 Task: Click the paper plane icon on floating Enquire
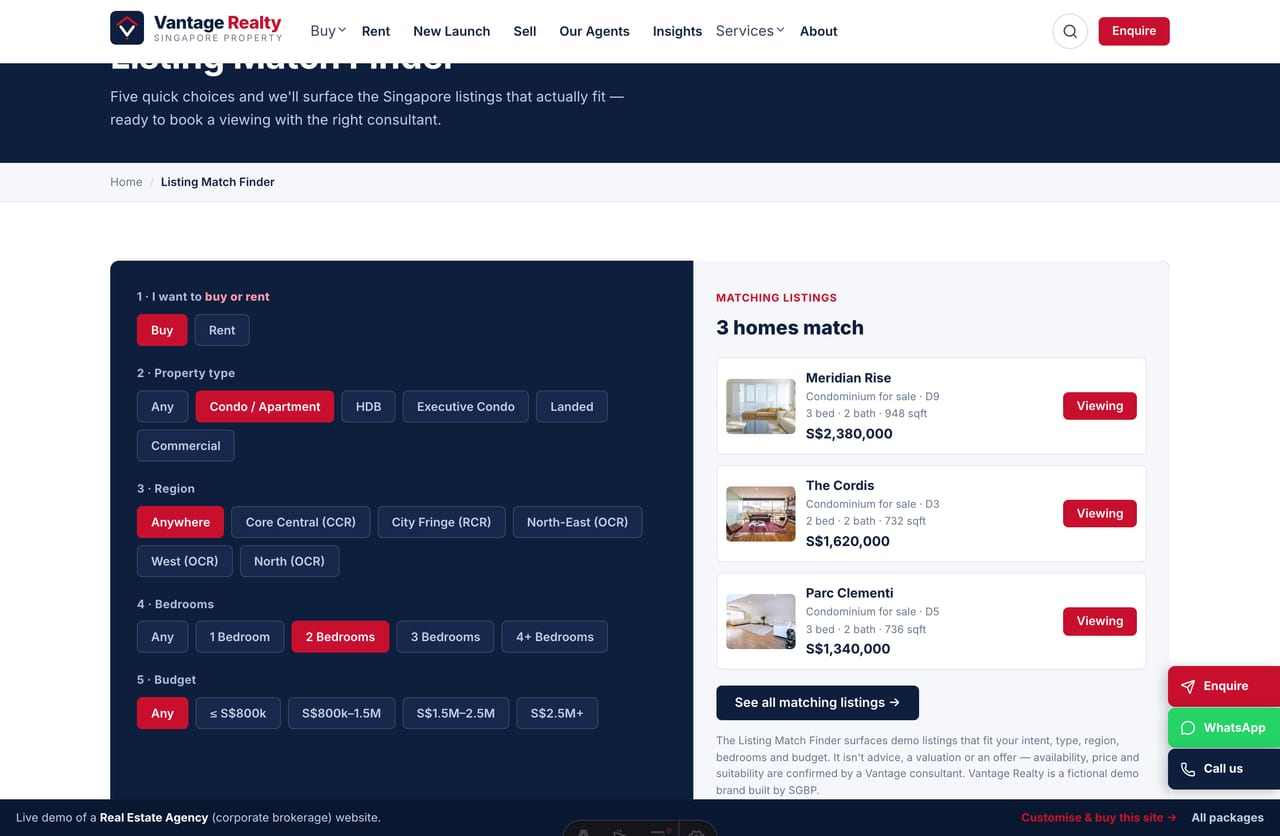(1188, 687)
